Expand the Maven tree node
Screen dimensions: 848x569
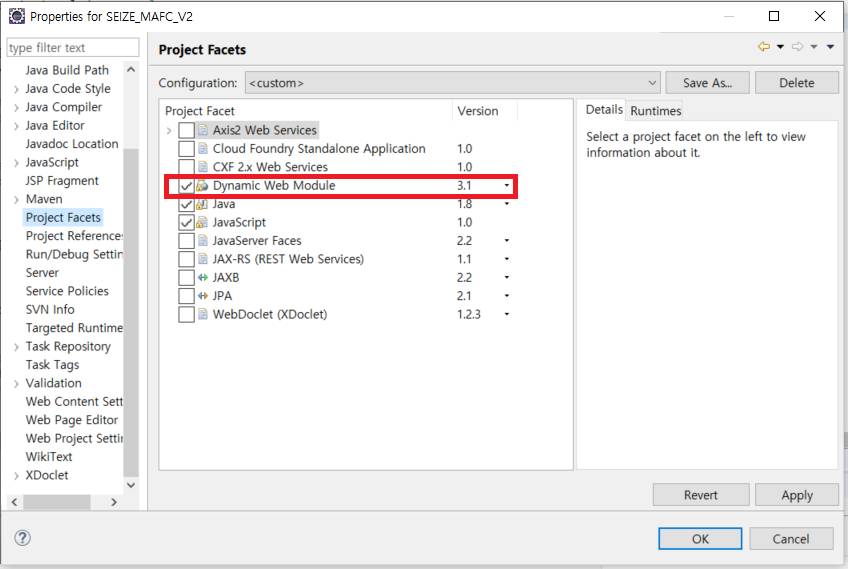point(16,200)
